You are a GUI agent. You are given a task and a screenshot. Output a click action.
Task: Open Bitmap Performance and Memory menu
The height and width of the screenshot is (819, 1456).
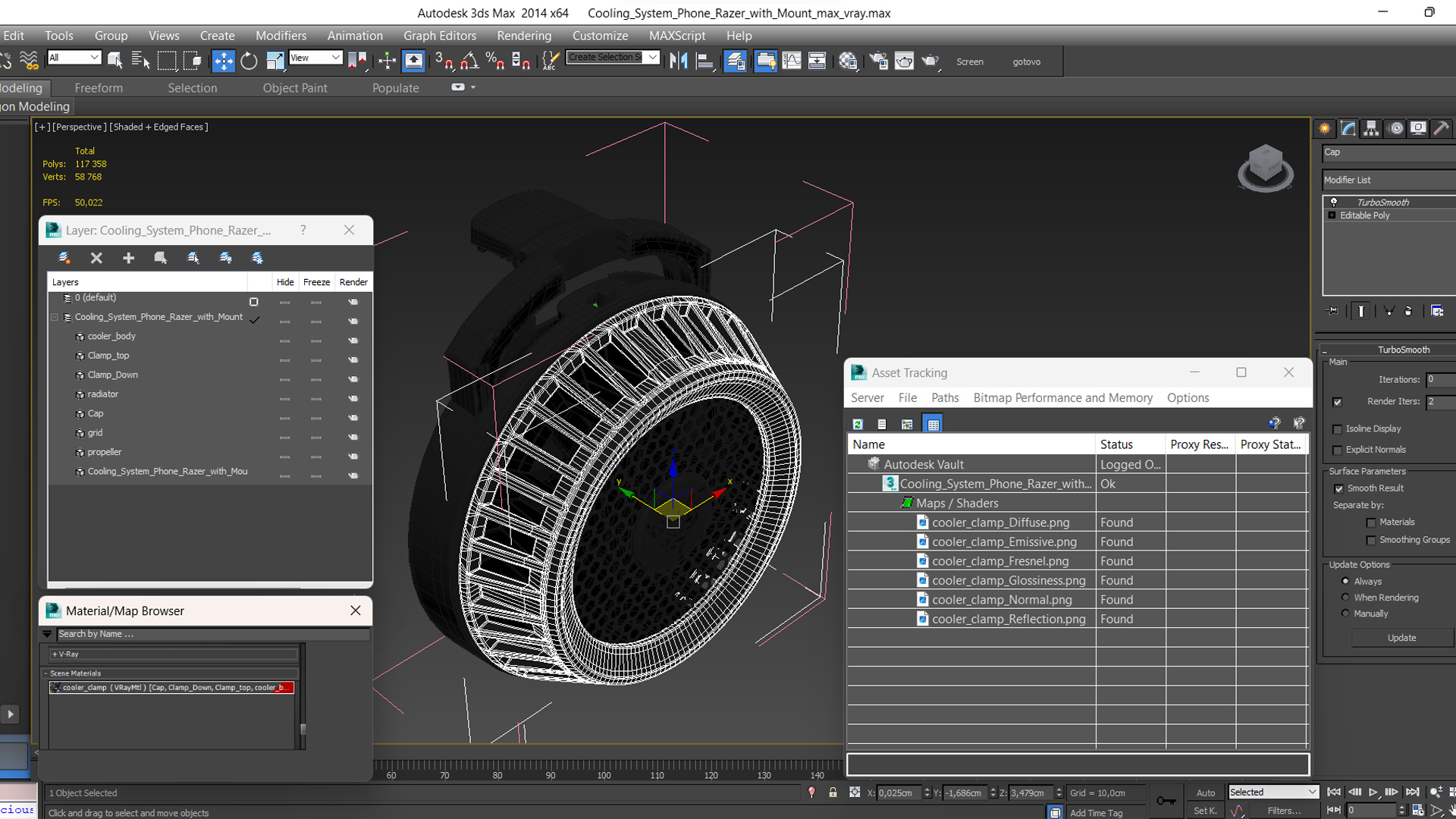point(1062,398)
